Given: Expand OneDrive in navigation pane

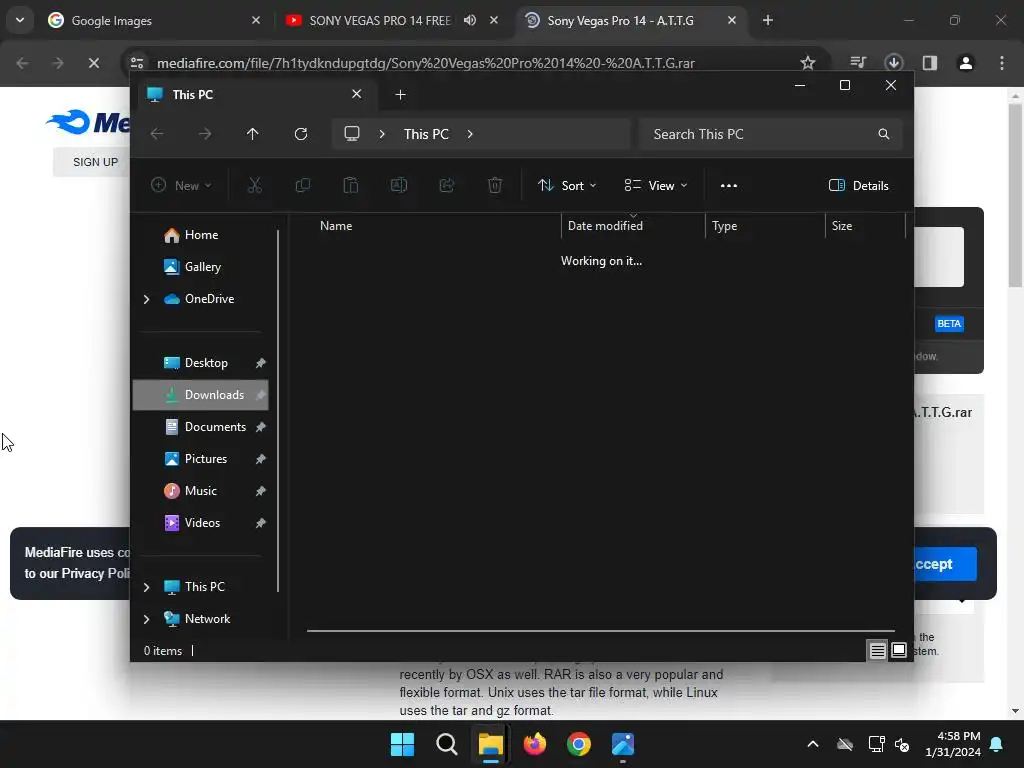Looking at the screenshot, I should (x=146, y=299).
